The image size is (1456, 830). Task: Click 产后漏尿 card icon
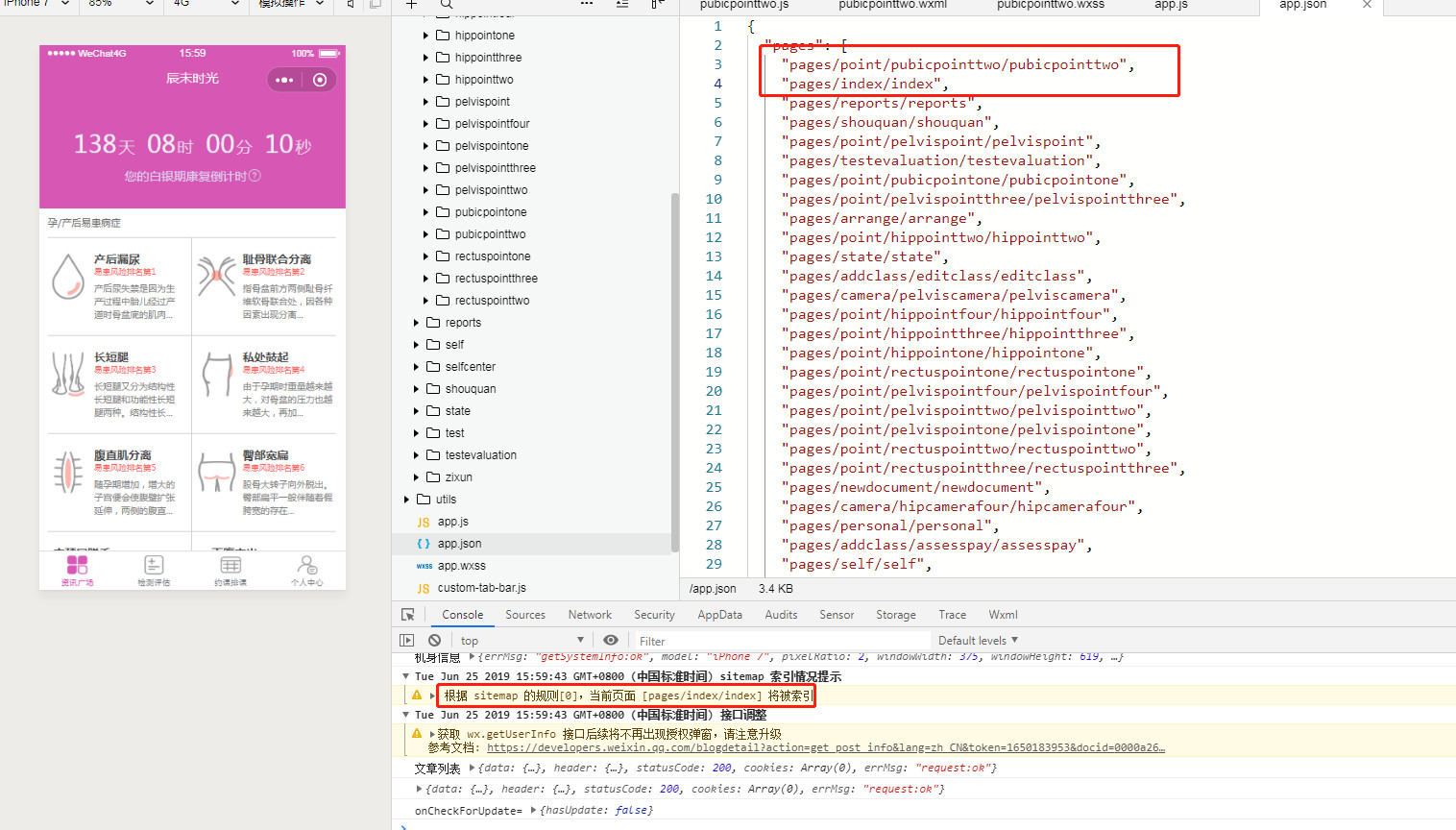[67, 278]
